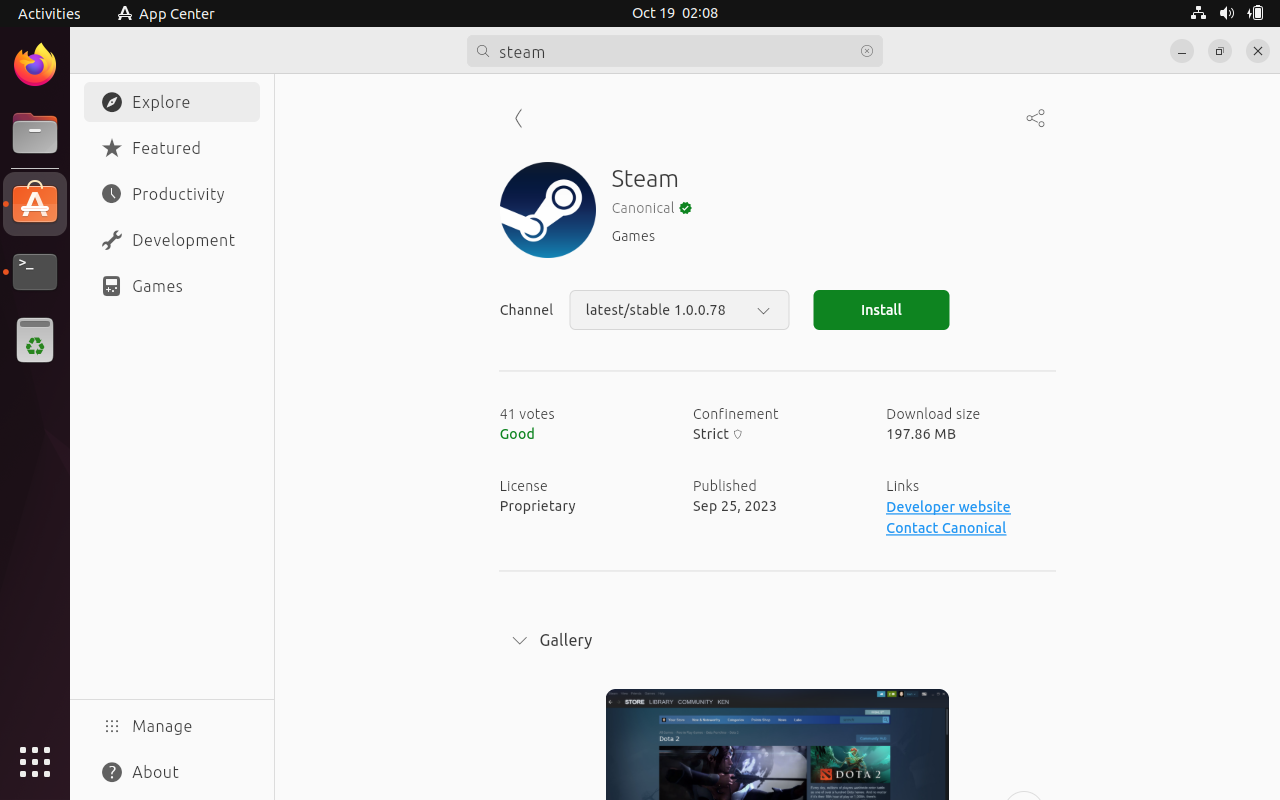Open the Channel dropdown latest/stable 1.0.0.78

point(679,310)
